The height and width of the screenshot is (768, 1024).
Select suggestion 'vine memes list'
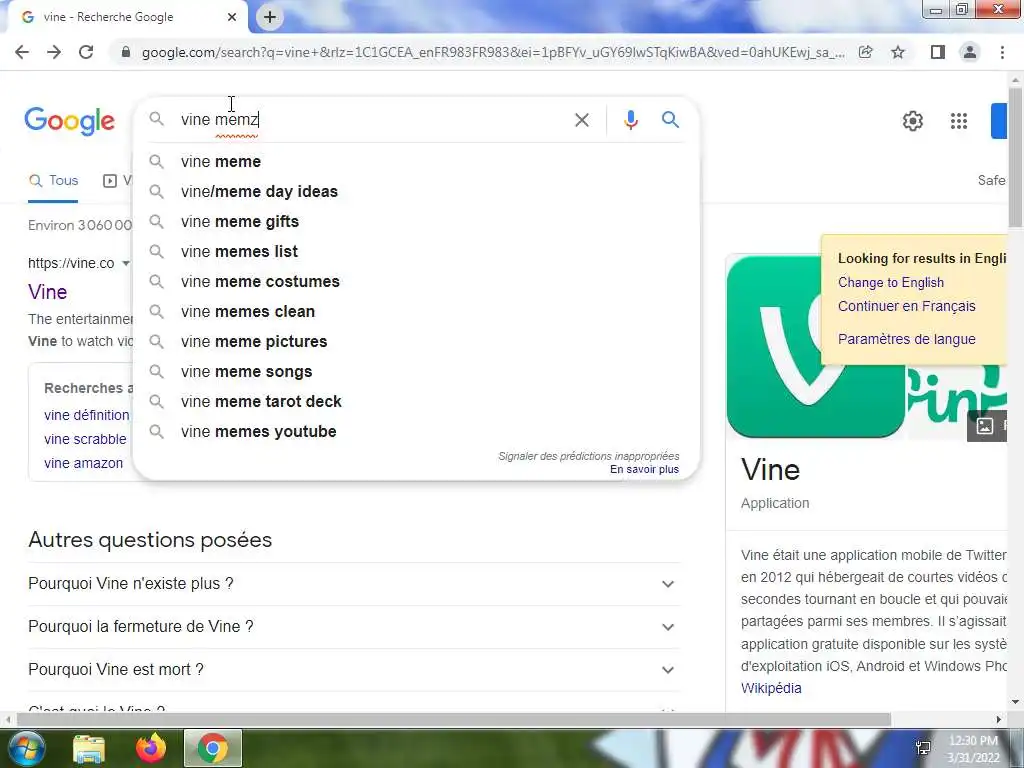tap(416, 251)
